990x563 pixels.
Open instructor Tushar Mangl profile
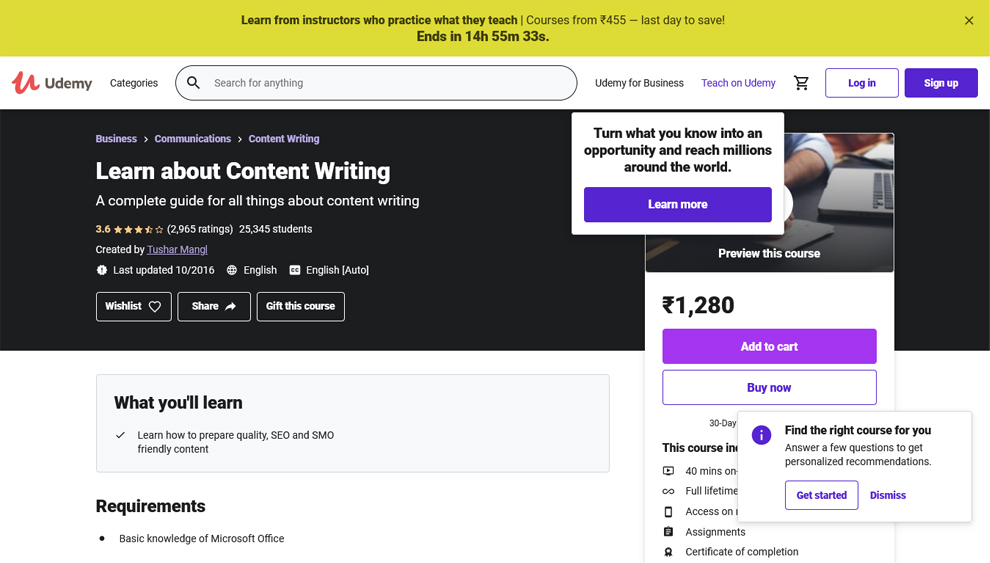coord(177,249)
